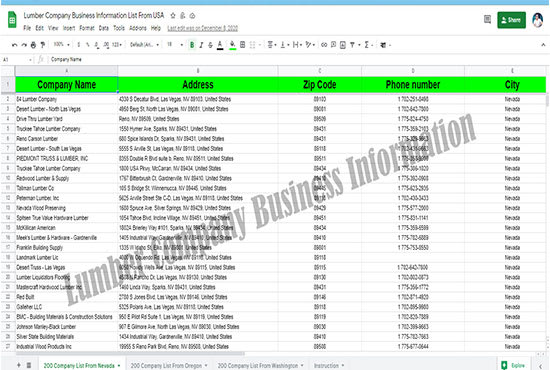Click the Create a filter icon

[353, 45]
